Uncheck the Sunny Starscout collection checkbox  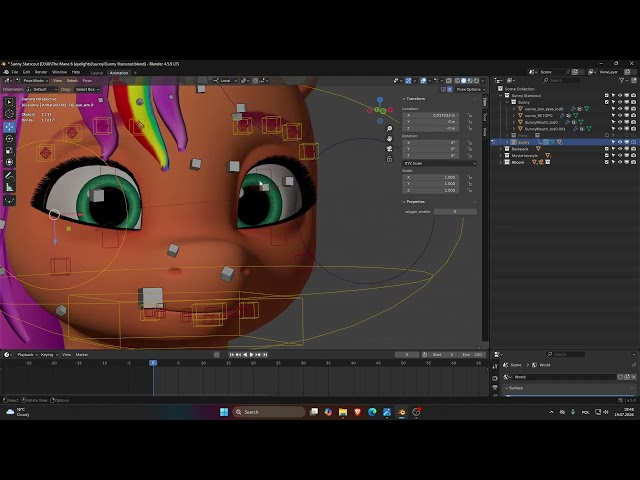tap(607, 96)
